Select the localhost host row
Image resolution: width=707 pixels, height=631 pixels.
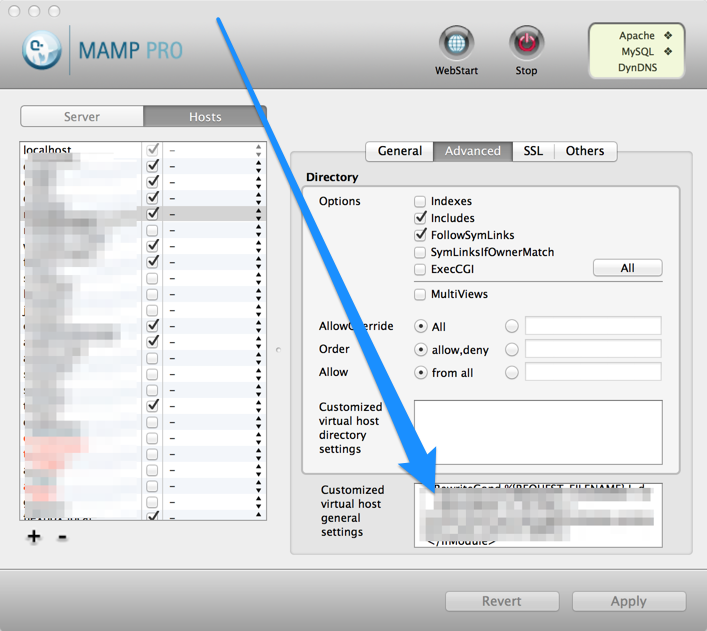tap(142, 150)
